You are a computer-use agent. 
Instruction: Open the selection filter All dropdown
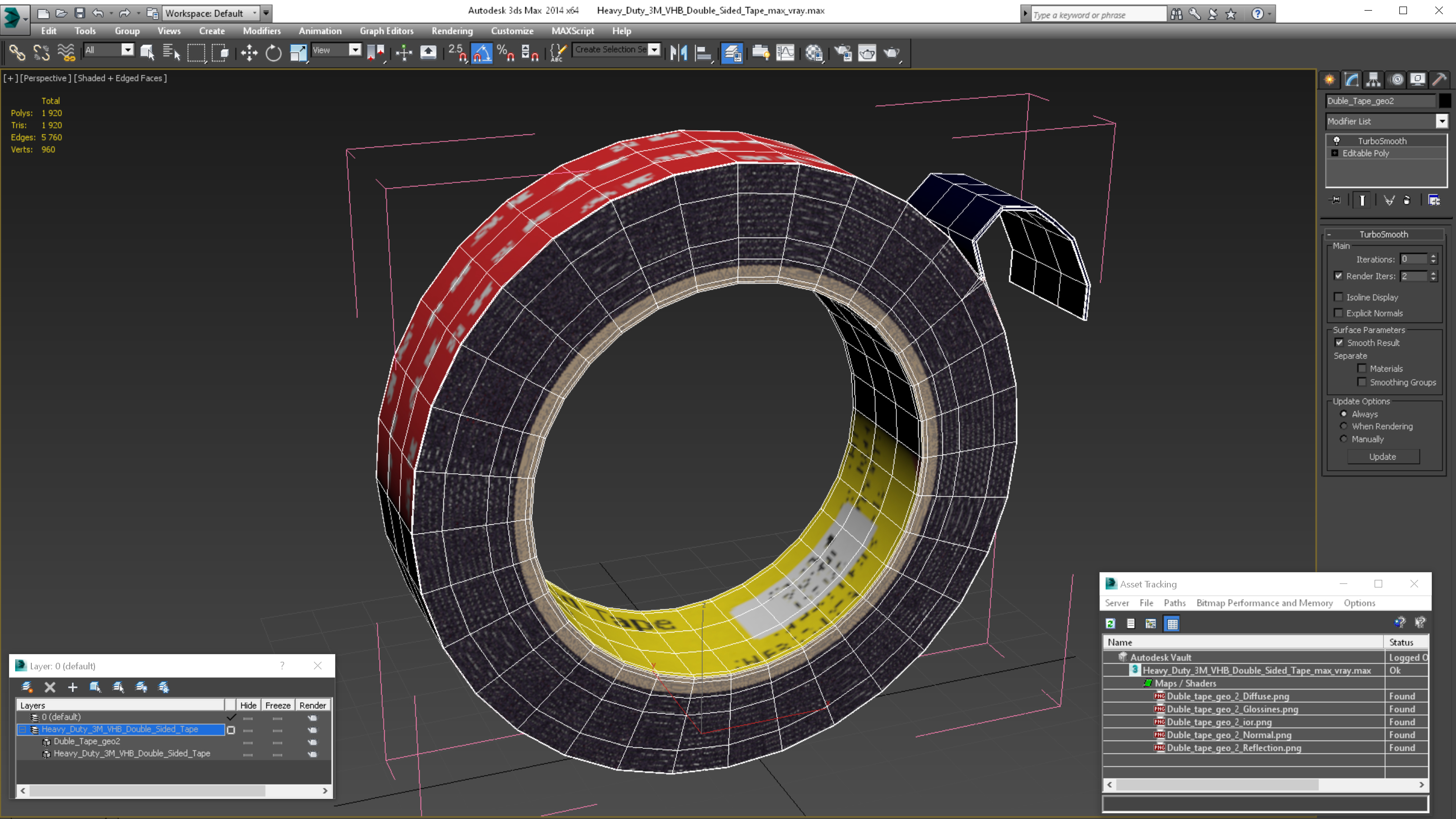[128, 50]
